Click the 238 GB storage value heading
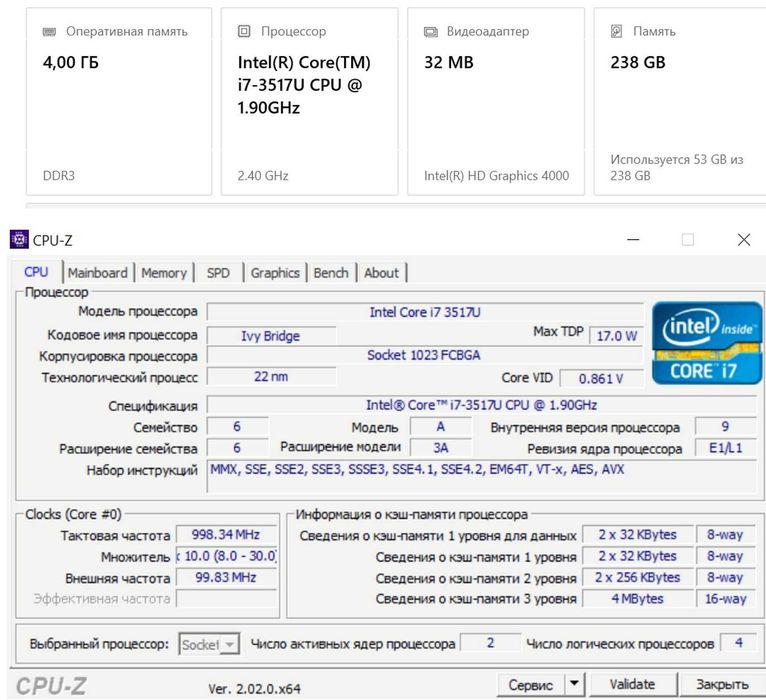This screenshot has width=766, height=700. click(x=638, y=63)
